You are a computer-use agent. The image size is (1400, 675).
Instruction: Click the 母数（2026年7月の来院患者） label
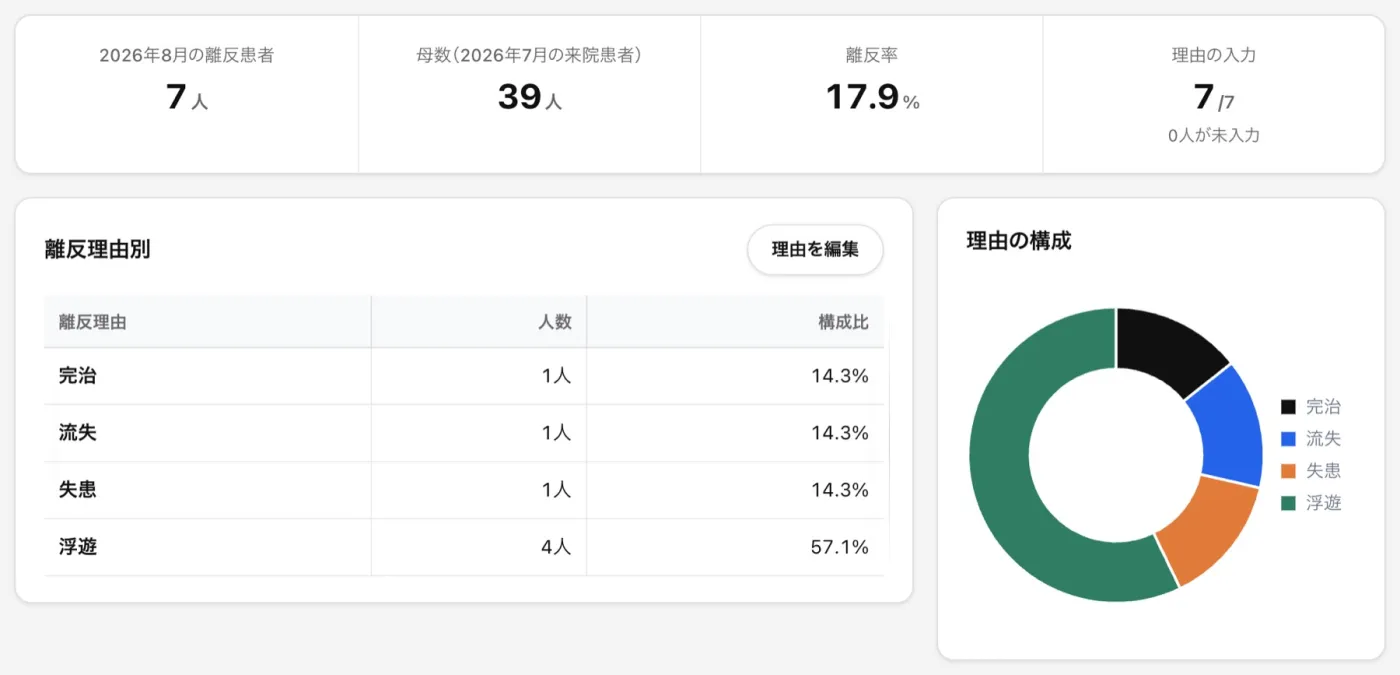point(530,56)
